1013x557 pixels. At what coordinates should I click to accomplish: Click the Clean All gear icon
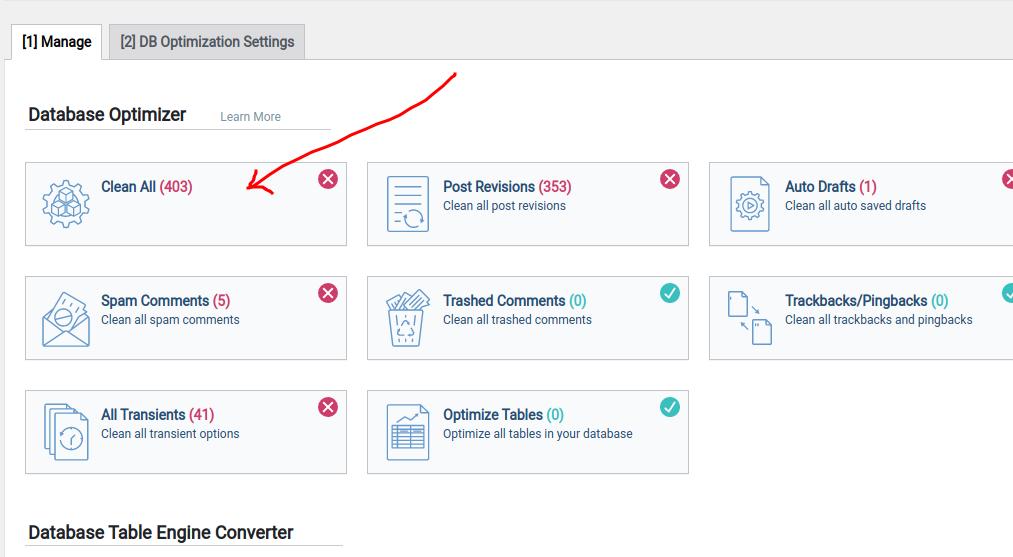(x=66, y=204)
